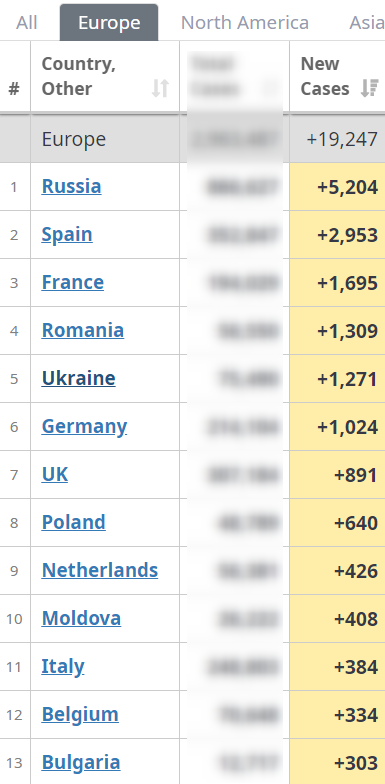Click the # column header
This screenshot has width=385, height=784.
[14, 88]
